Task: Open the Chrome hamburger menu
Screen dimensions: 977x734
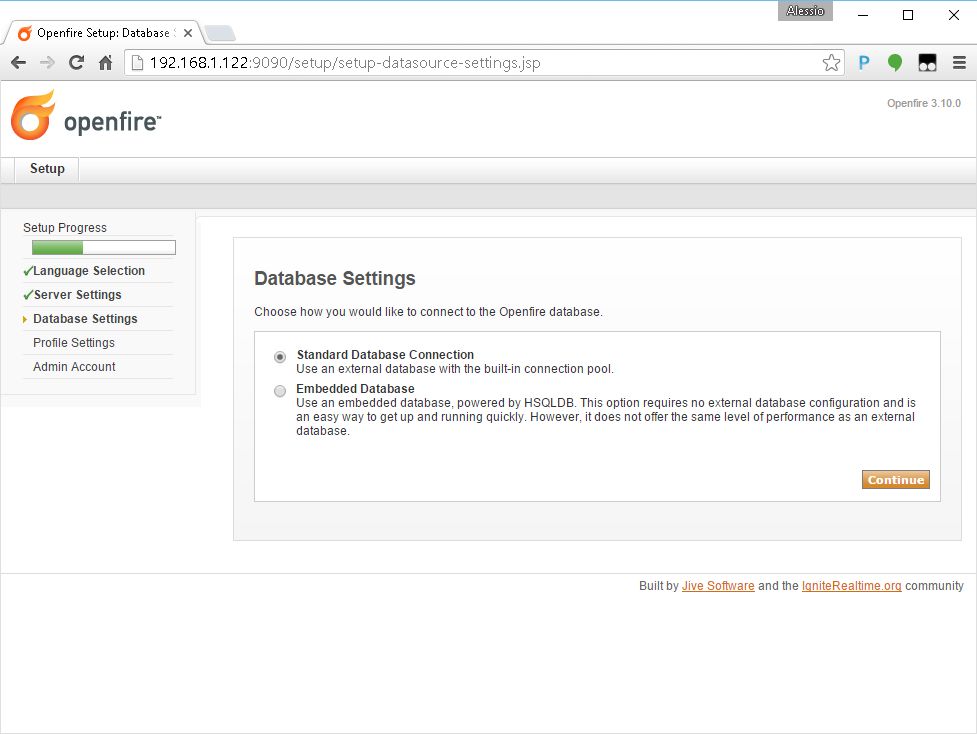Action: (959, 63)
